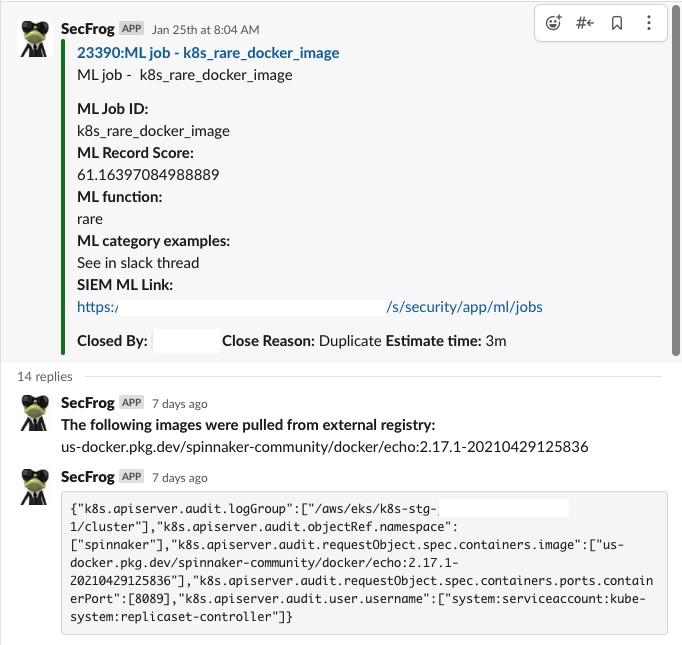Click SecFrog's avatar beside the external registry reply
682x645 pixels.
(37, 414)
